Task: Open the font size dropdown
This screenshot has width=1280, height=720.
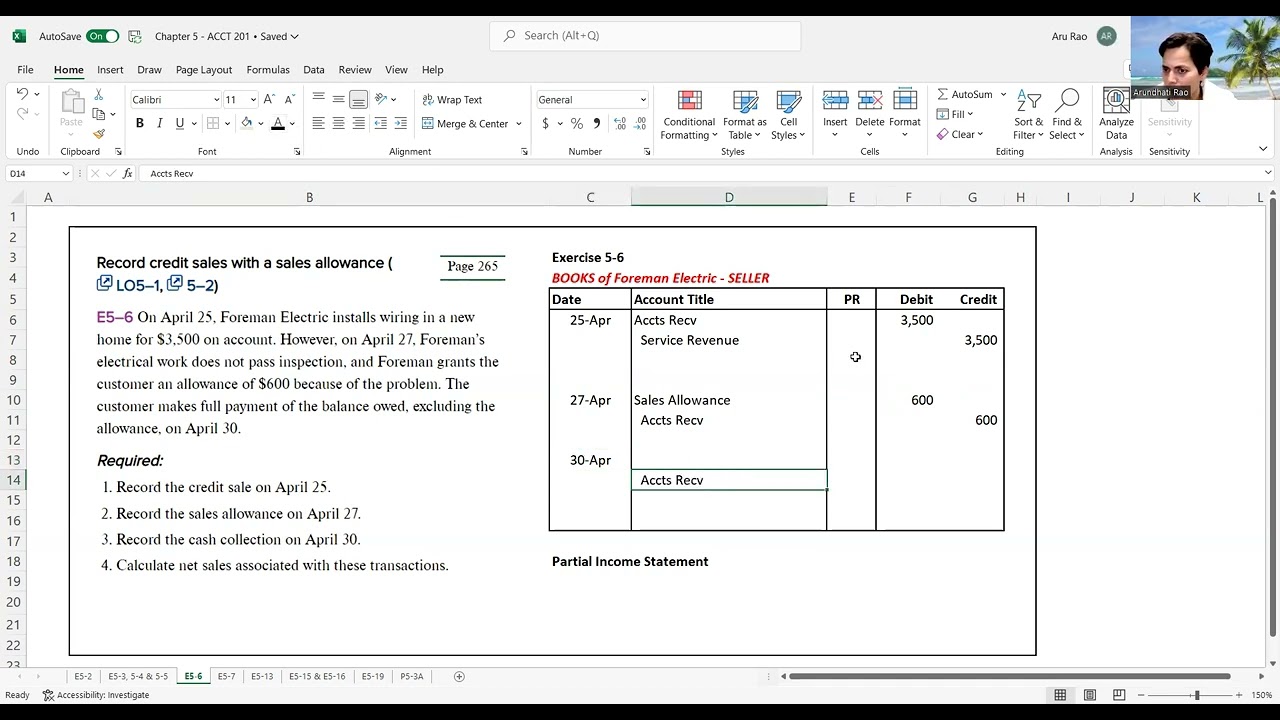Action: (253, 100)
